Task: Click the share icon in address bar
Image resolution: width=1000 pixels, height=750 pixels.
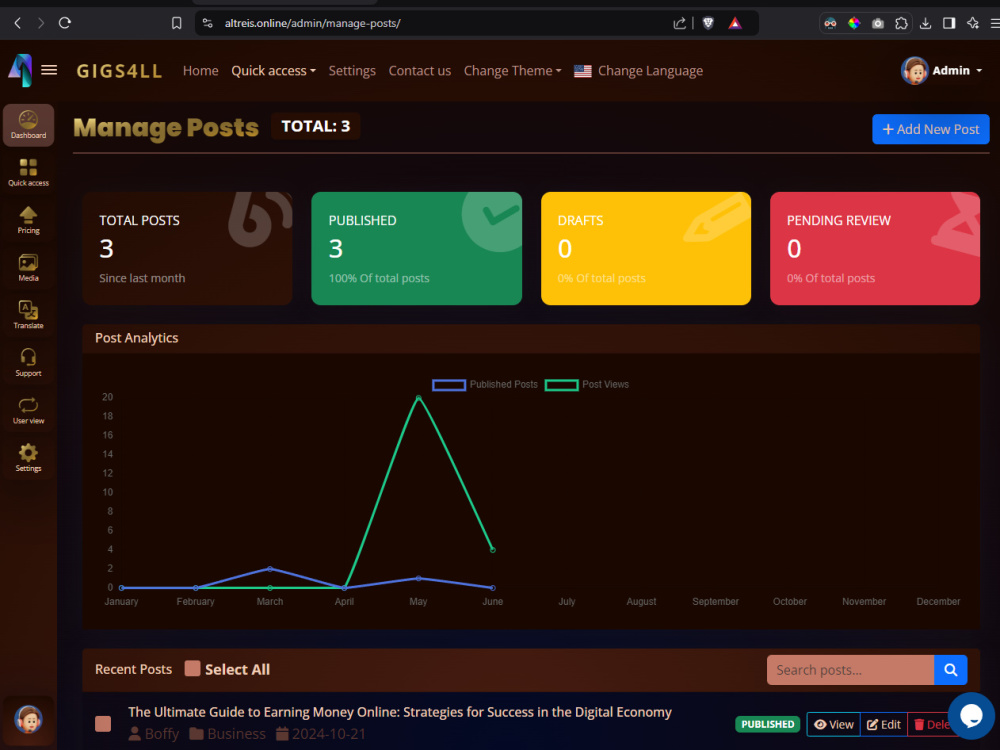Action: [x=679, y=24]
